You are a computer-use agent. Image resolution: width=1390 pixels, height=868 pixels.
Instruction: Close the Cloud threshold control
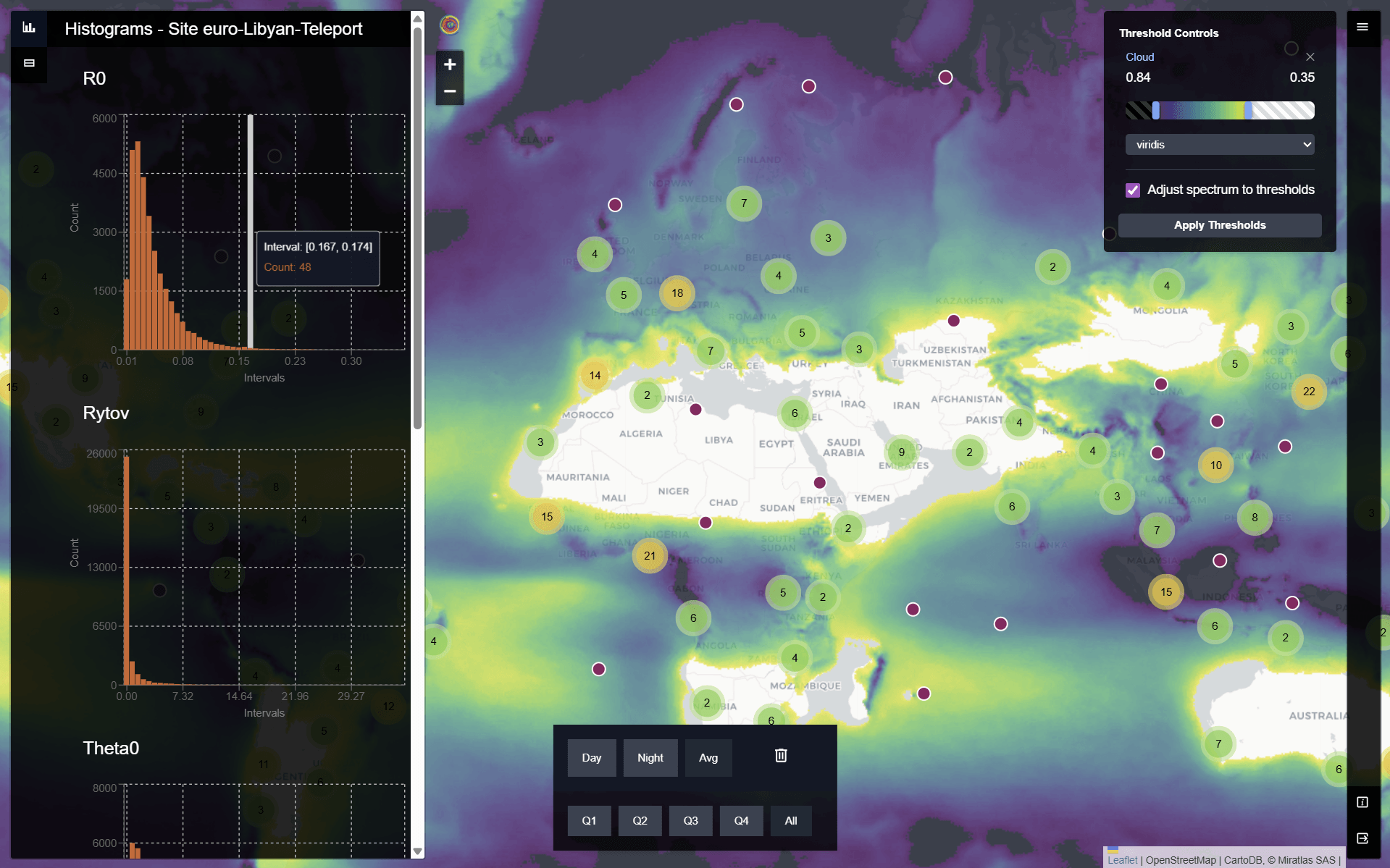point(1310,57)
